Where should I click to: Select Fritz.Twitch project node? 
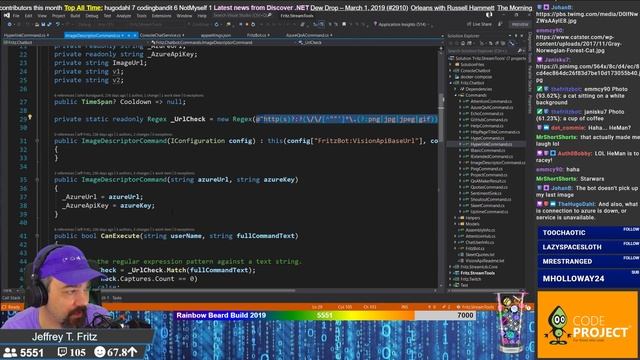(x=471, y=279)
